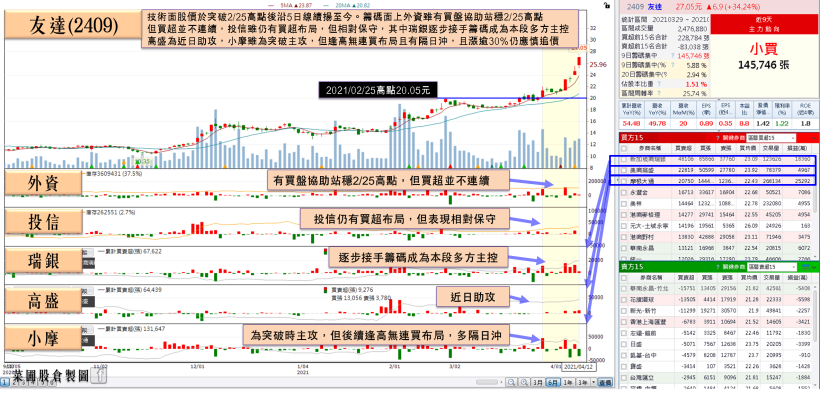Click the 累計營收 YoY(%) column header
Image resolution: width=820 pixels, height=394 pixels.
(632, 109)
